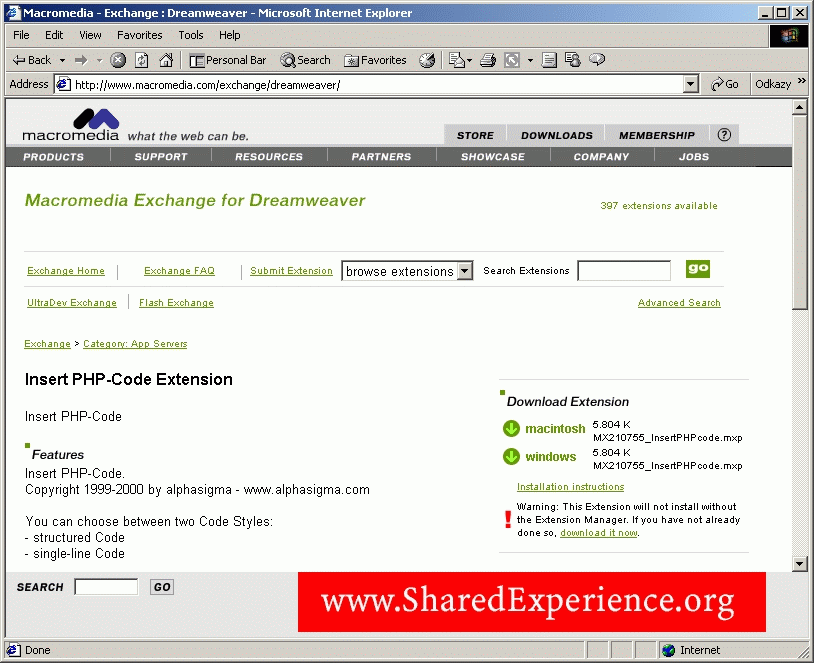Screen dimensions: 814x663
Task: Open the browse extensions dropdown
Action: pyautogui.click(x=408, y=271)
